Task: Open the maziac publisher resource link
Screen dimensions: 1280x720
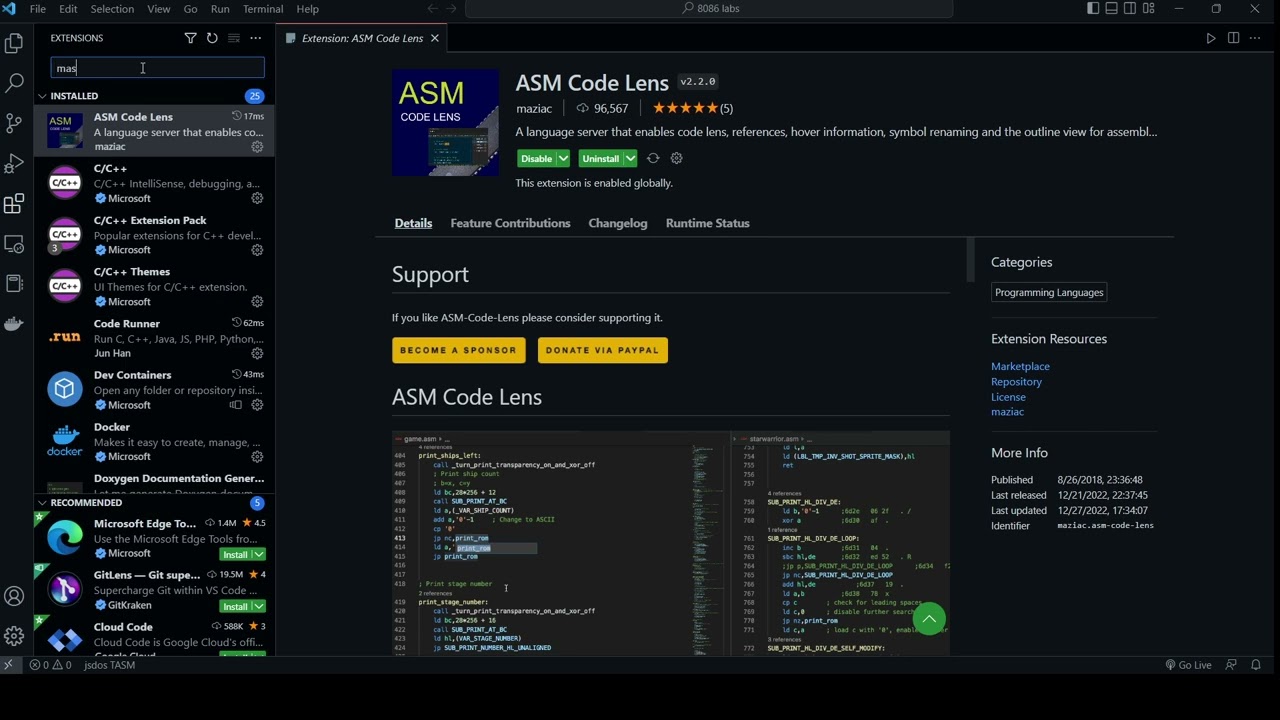Action: [1007, 412]
